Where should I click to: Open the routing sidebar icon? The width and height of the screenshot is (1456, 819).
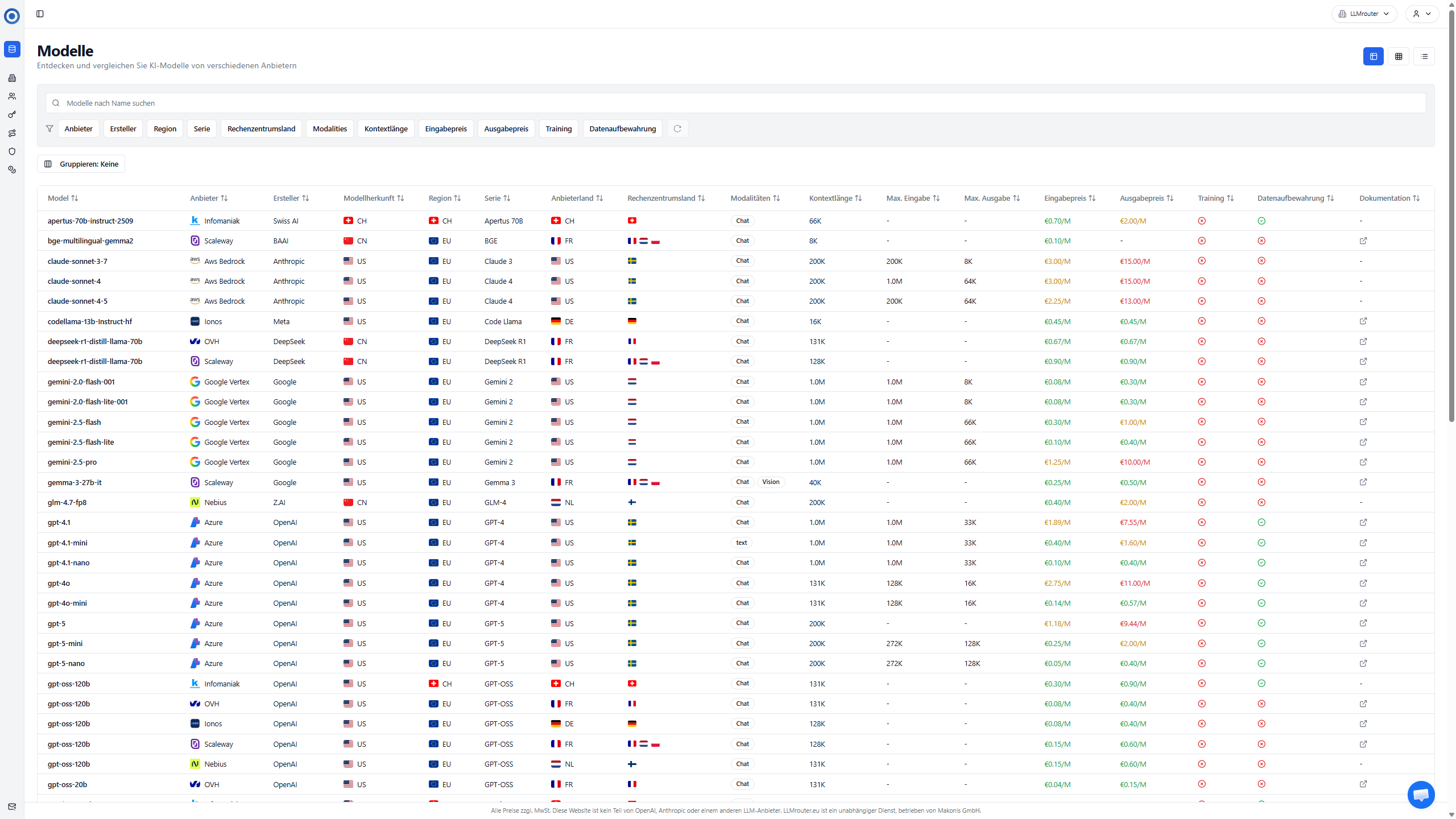[12, 133]
